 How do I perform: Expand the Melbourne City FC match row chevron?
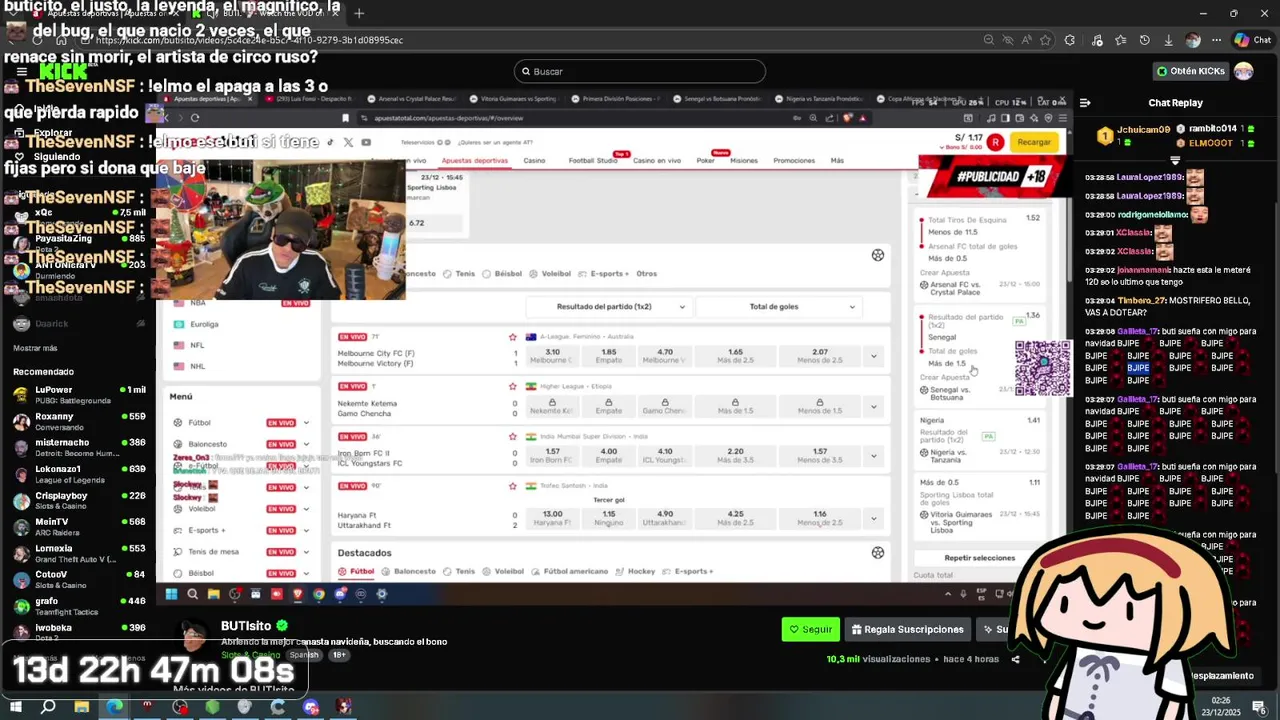point(873,356)
